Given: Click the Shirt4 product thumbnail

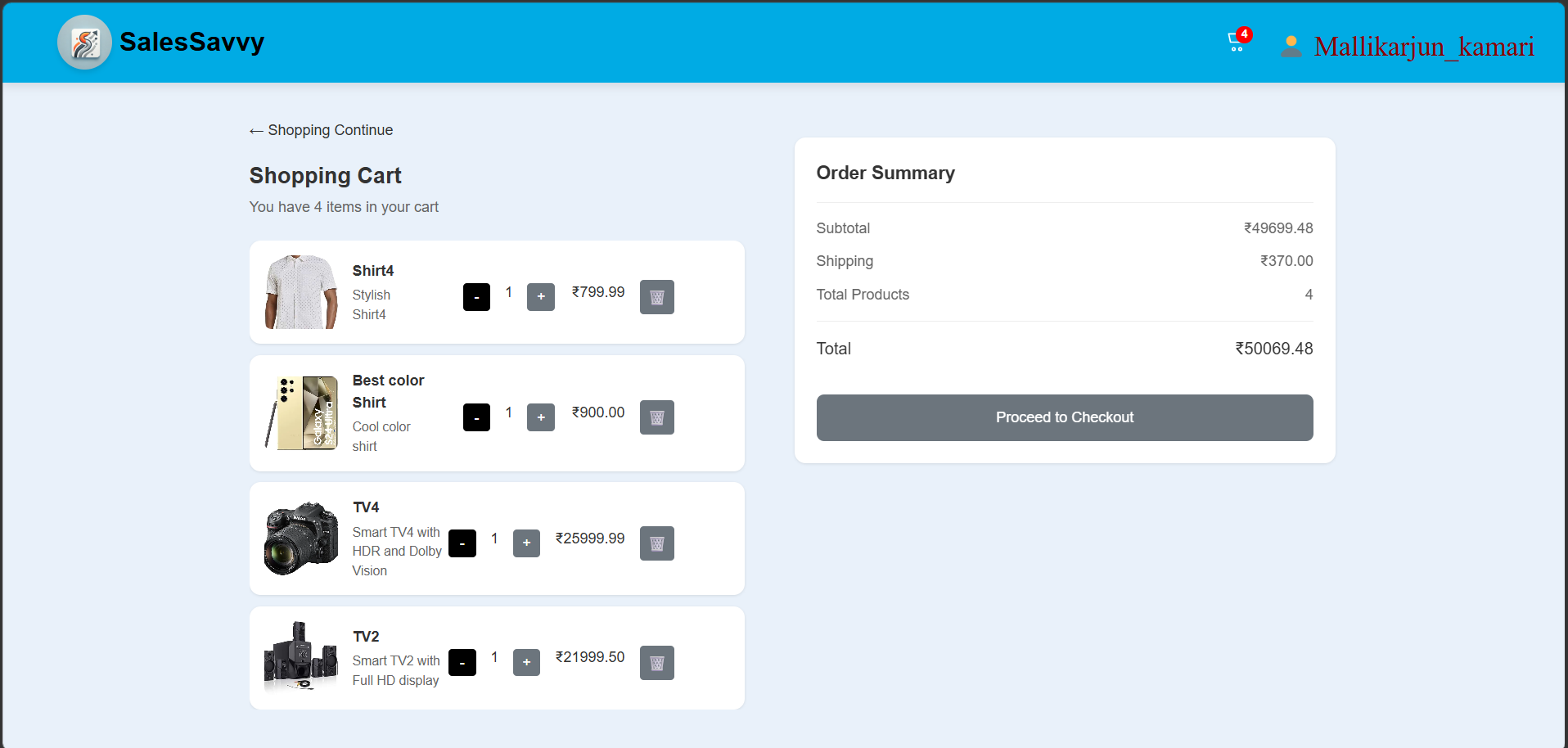Looking at the screenshot, I should tap(301, 292).
